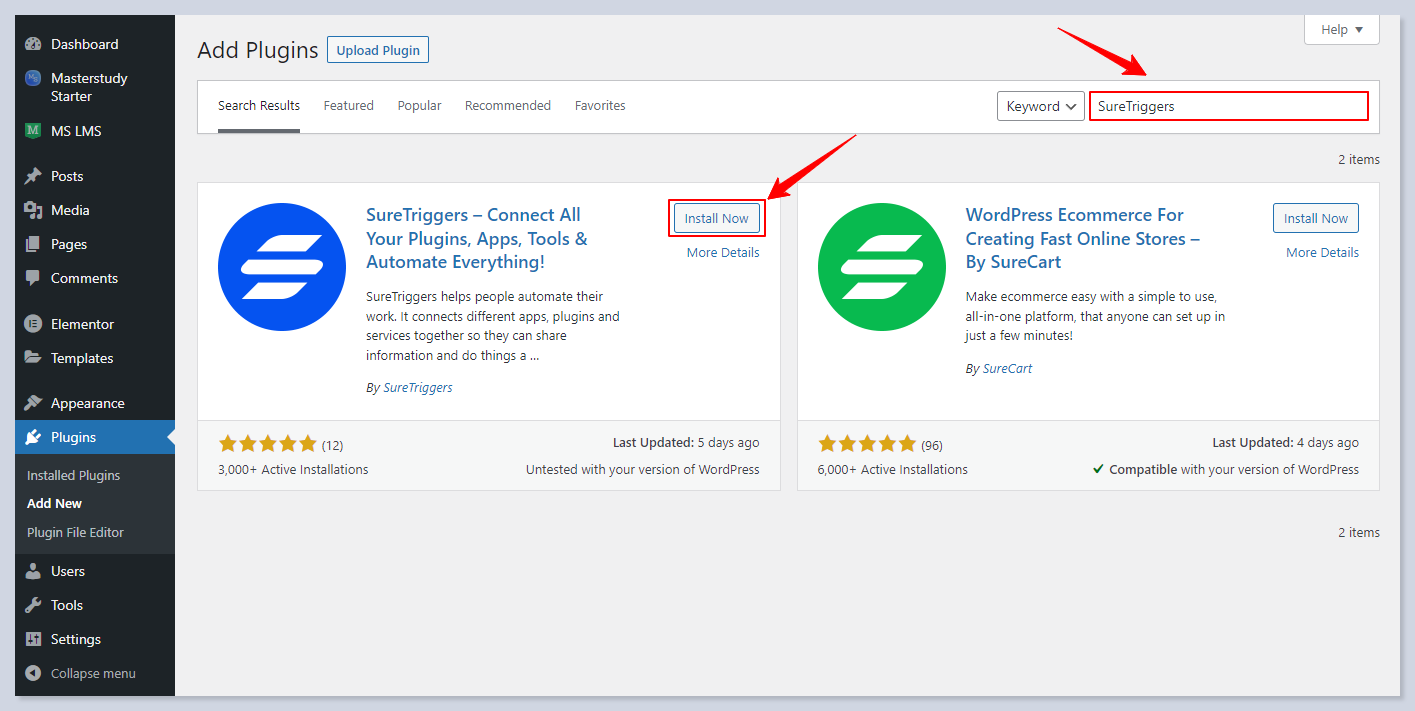The height and width of the screenshot is (711, 1415).
Task: Open Installed Plugins submenu item
Action: pyautogui.click(x=73, y=475)
